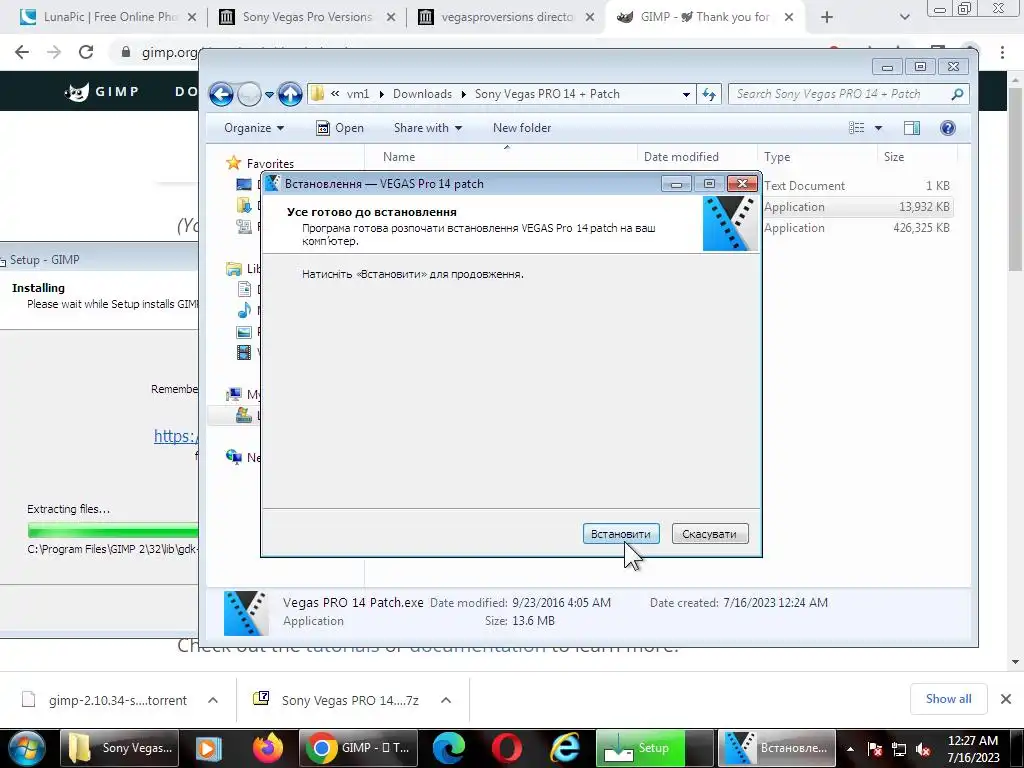Select the 13,932 KB Application row
The height and width of the screenshot is (768, 1024).
pyautogui.click(x=857, y=206)
